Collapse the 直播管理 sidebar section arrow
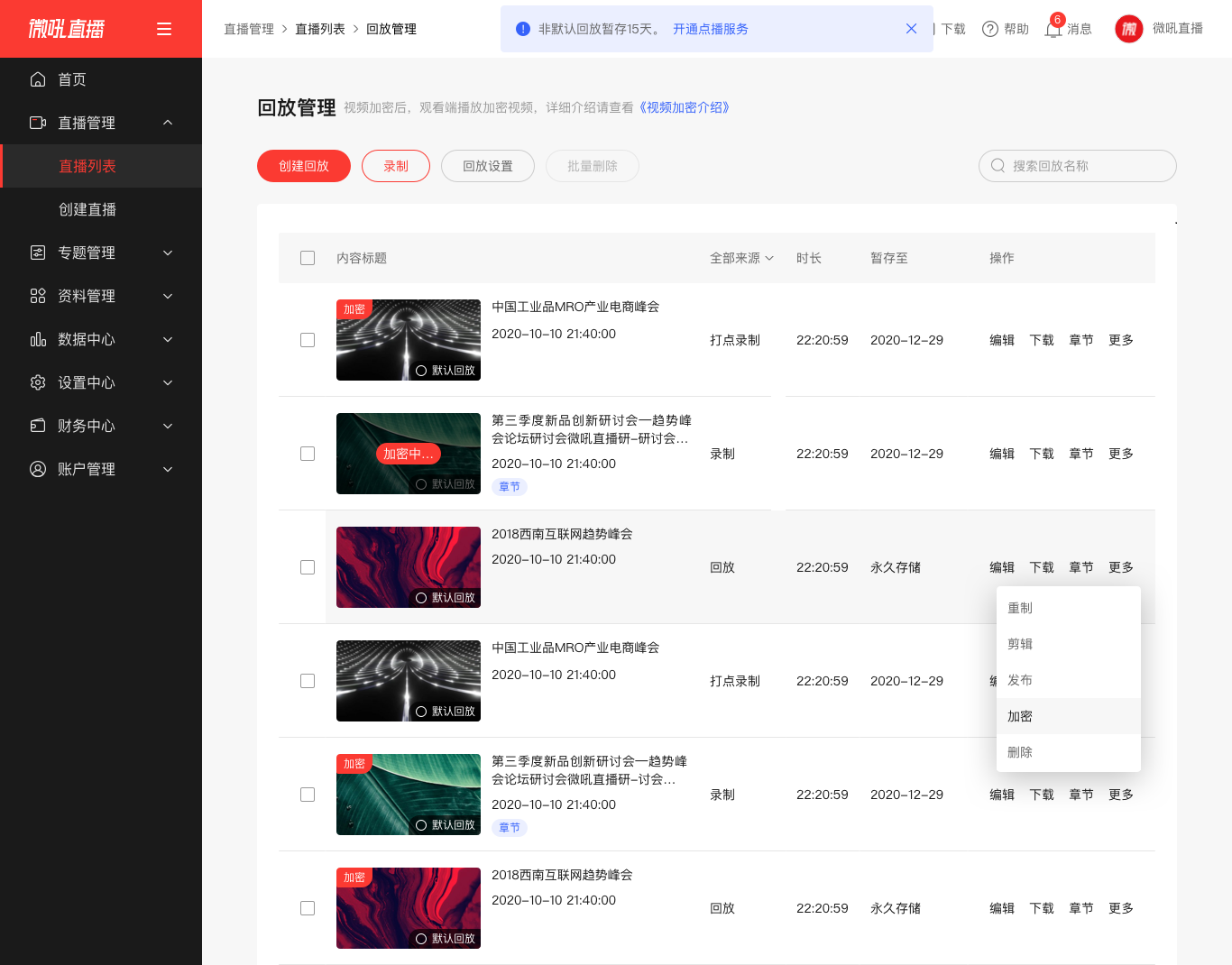This screenshot has width=1232, height=965. [x=168, y=123]
